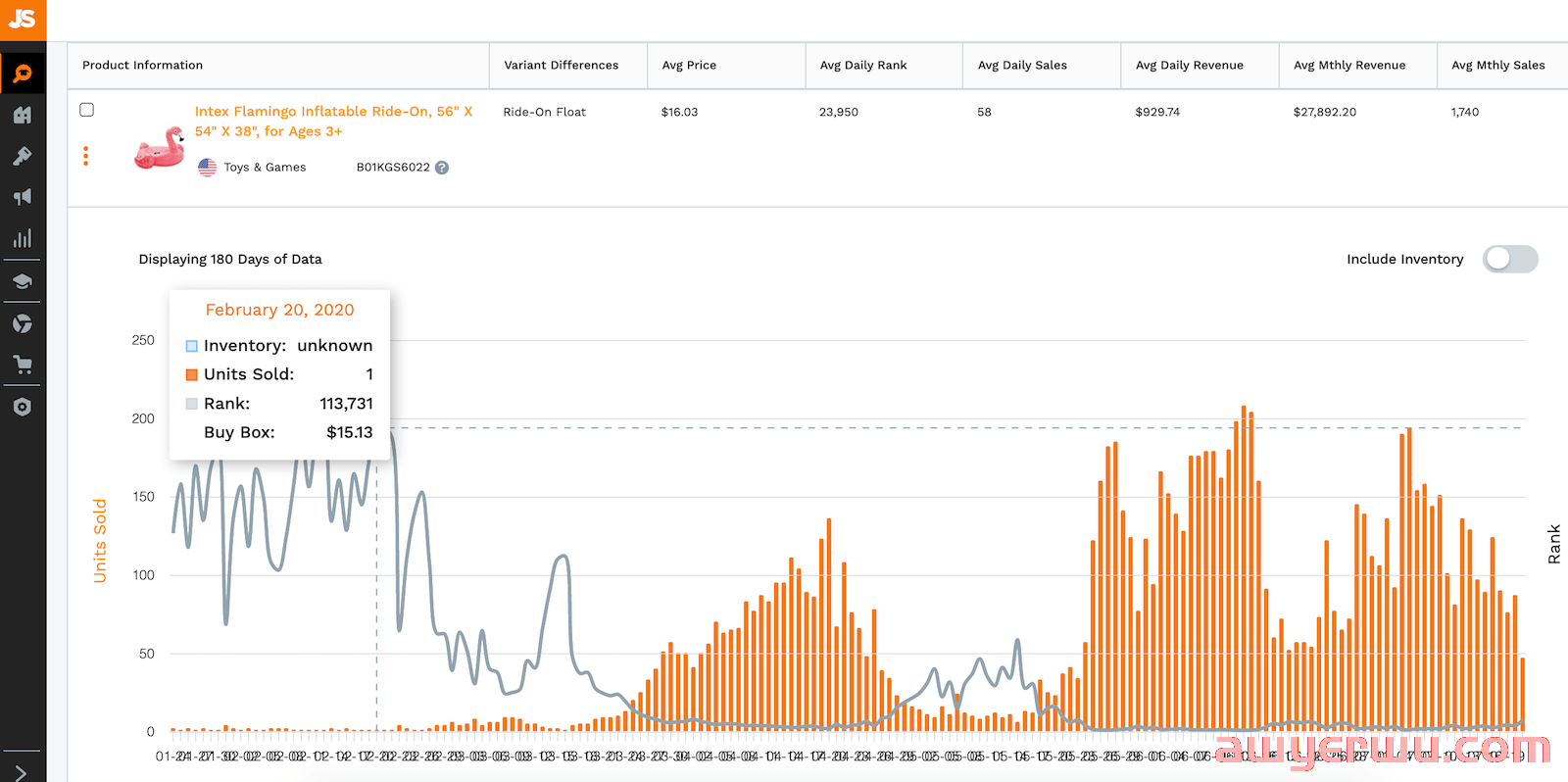Click Rank gray legend swatch in tooltip
The height and width of the screenshot is (782, 1568).
[x=192, y=404]
